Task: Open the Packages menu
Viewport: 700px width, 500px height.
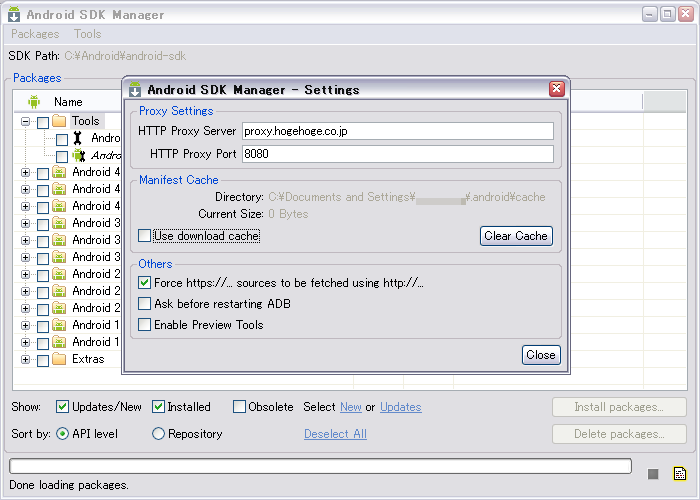Action: tap(35, 34)
